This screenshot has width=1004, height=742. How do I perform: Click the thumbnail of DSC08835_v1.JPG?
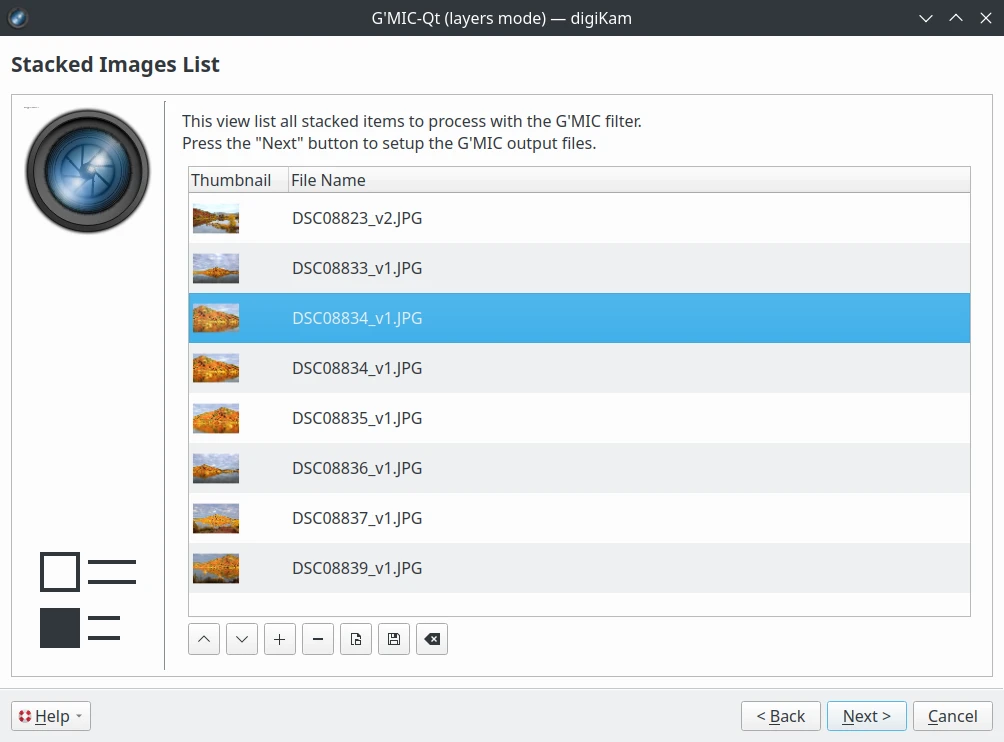[216, 418]
